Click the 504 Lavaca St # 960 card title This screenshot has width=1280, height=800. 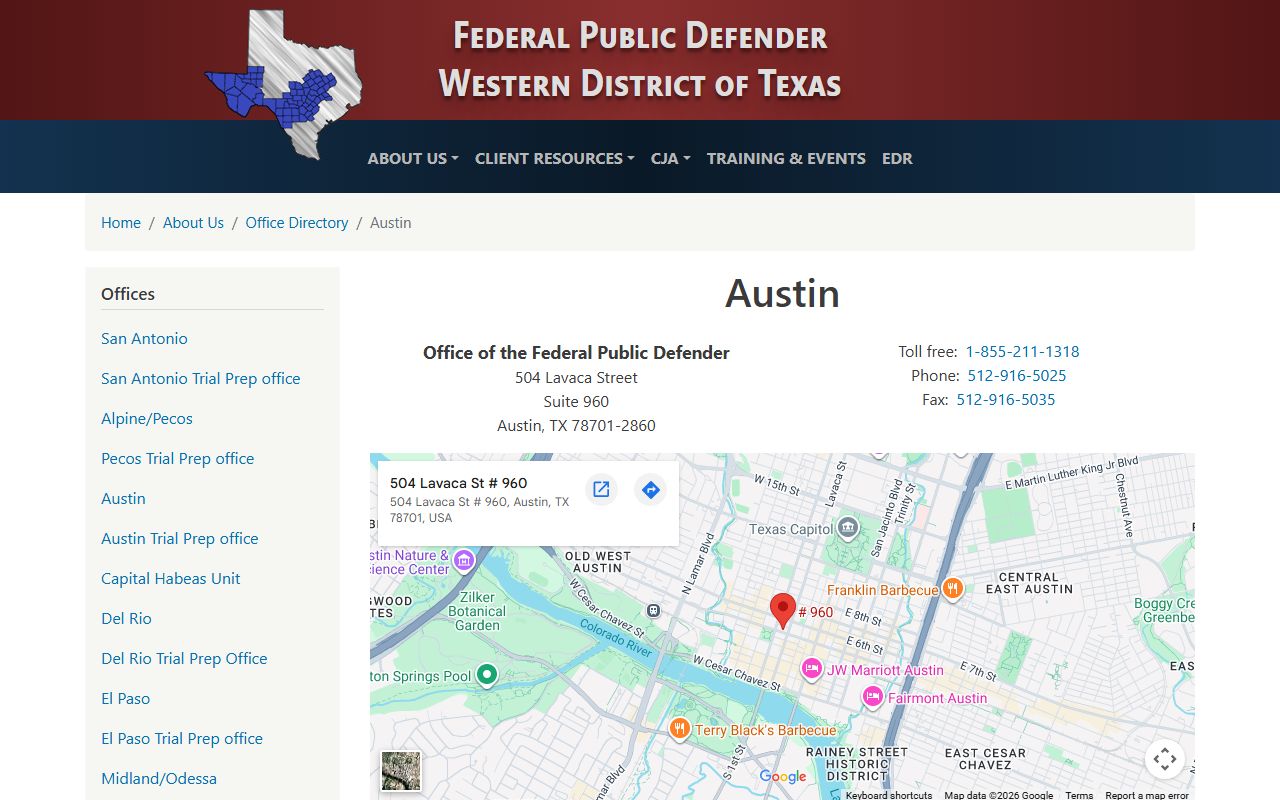459,483
